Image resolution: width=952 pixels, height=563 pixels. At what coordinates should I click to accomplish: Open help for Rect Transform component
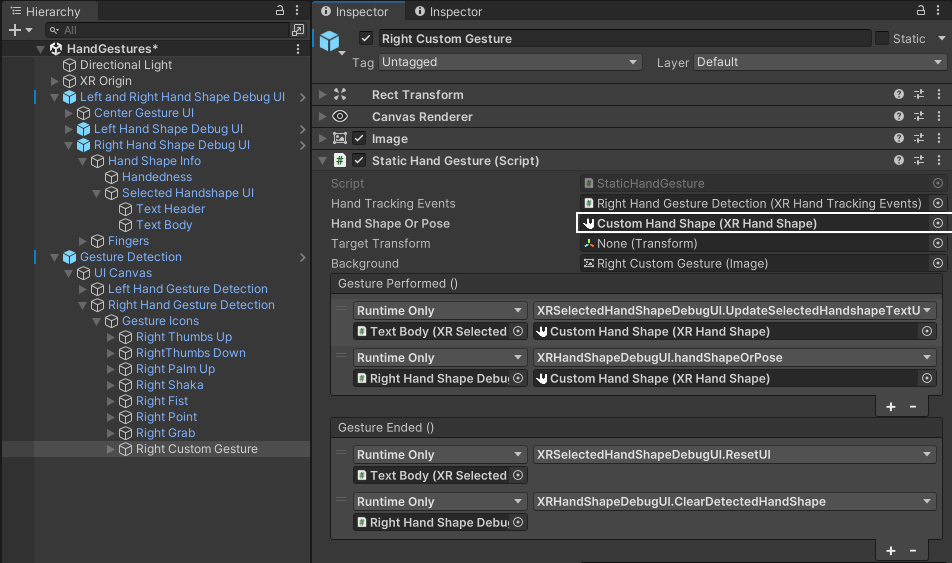899,95
